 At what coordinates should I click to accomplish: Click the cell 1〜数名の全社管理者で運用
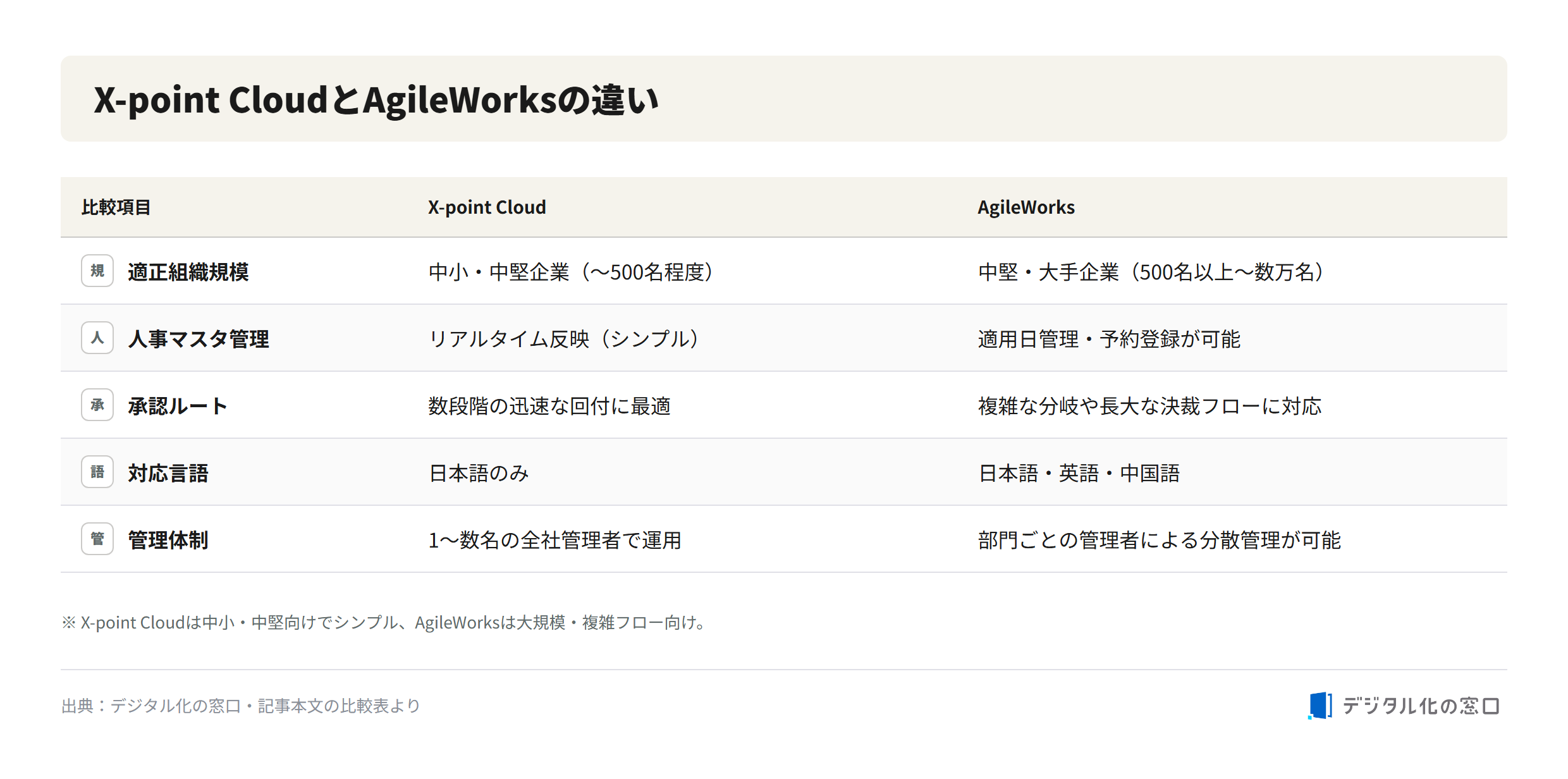tap(554, 540)
